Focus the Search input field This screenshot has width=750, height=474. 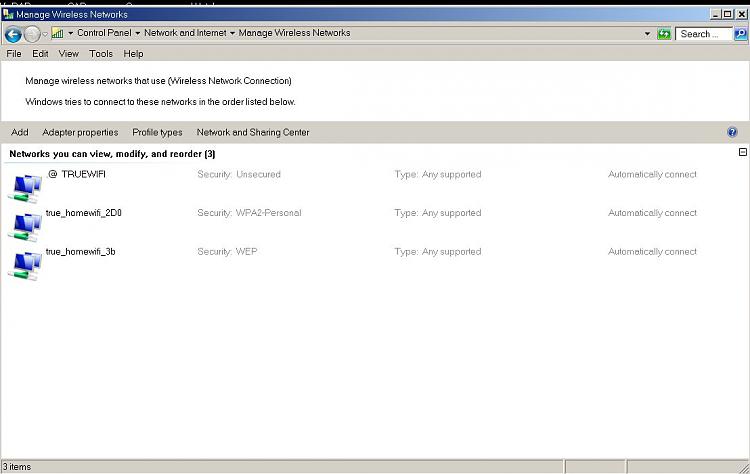point(703,34)
